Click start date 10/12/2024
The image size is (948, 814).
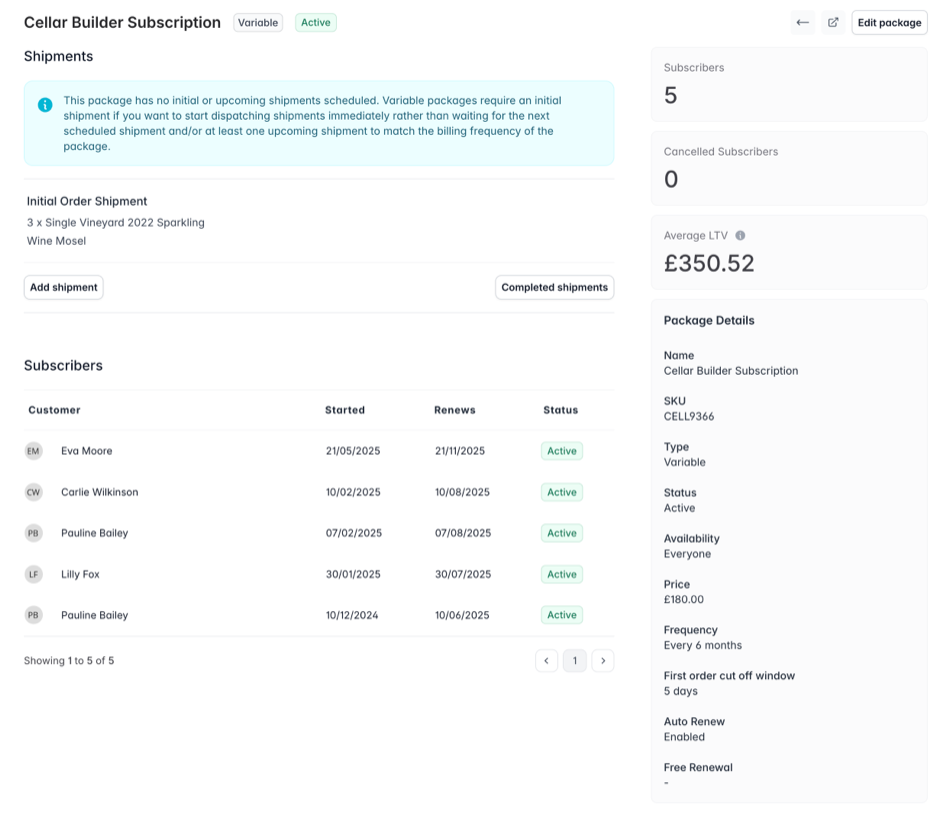coord(352,615)
